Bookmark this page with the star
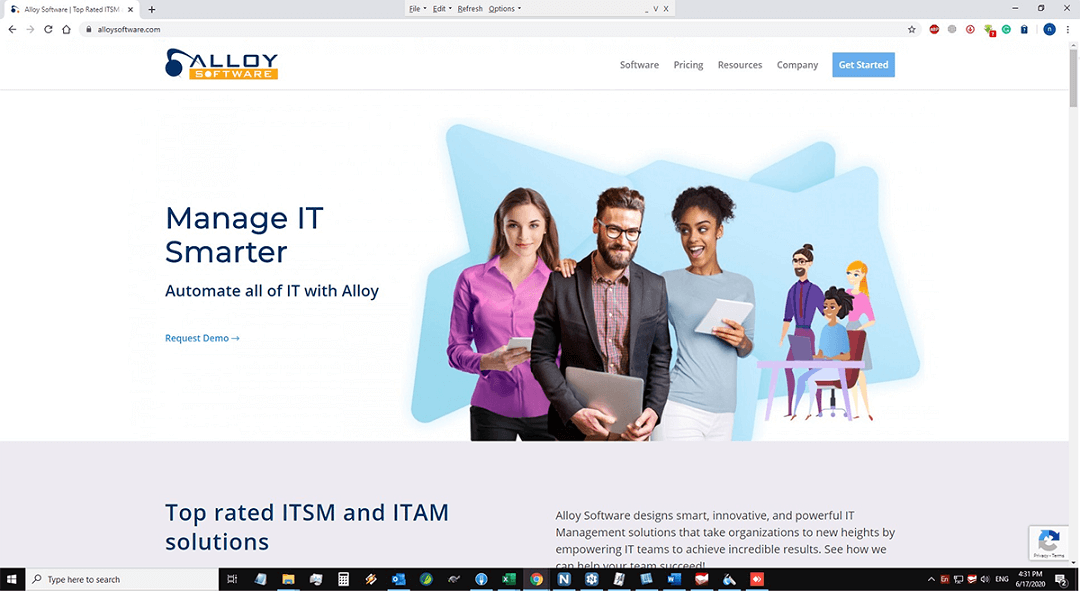The width and height of the screenshot is (1080, 591). tap(911, 29)
